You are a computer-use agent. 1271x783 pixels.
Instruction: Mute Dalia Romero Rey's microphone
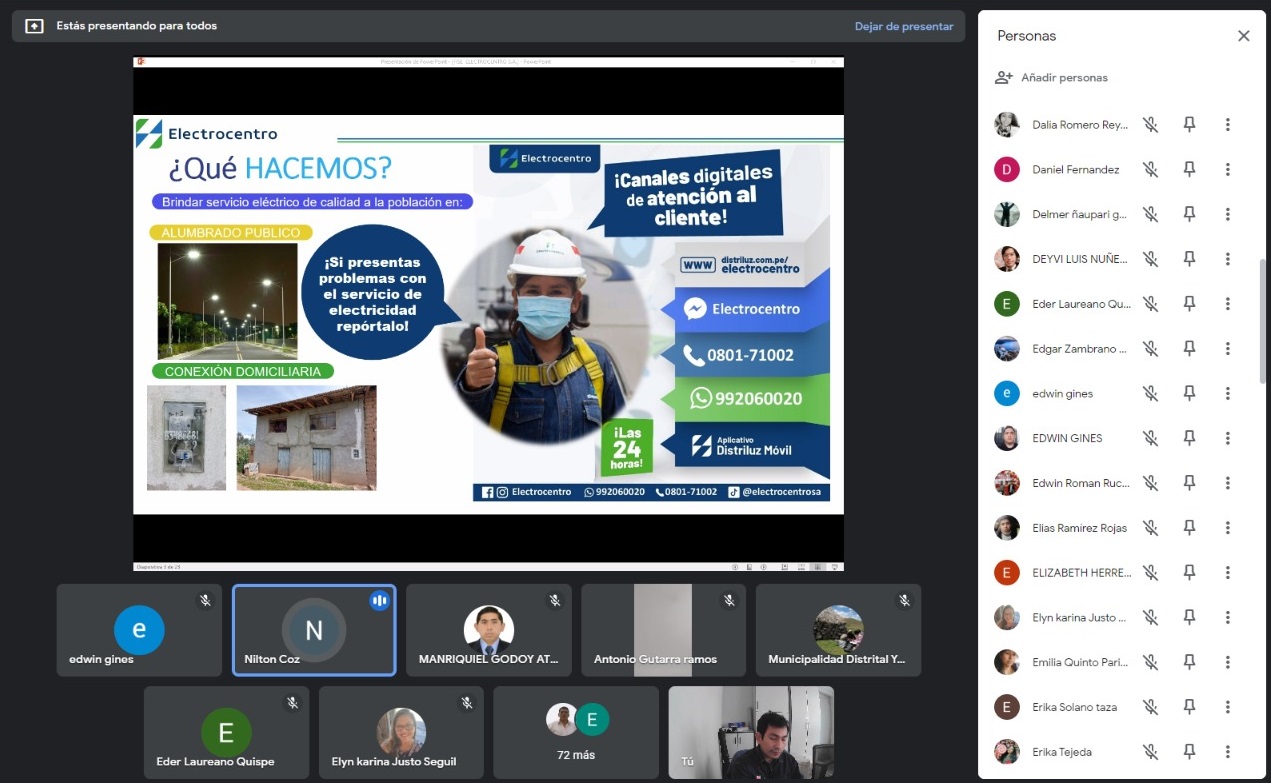(1151, 125)
